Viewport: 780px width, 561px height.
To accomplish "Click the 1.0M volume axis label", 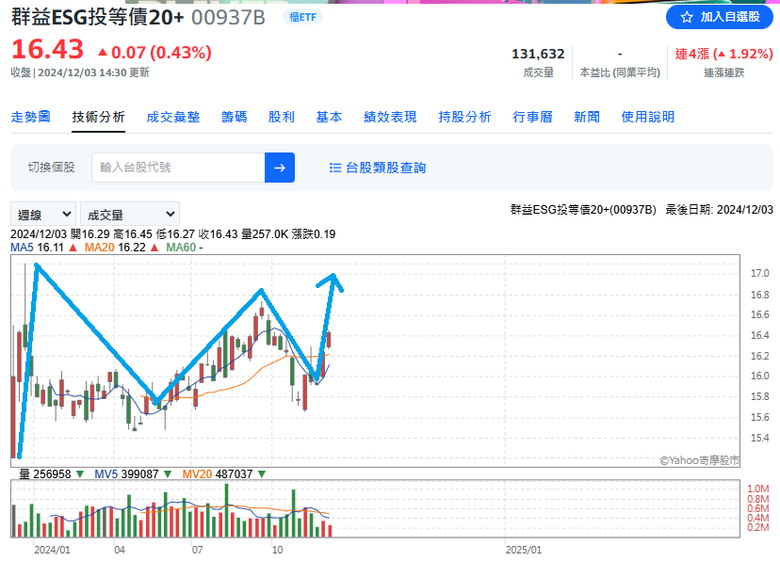I will pyautogui.click(x=758, y=488).
